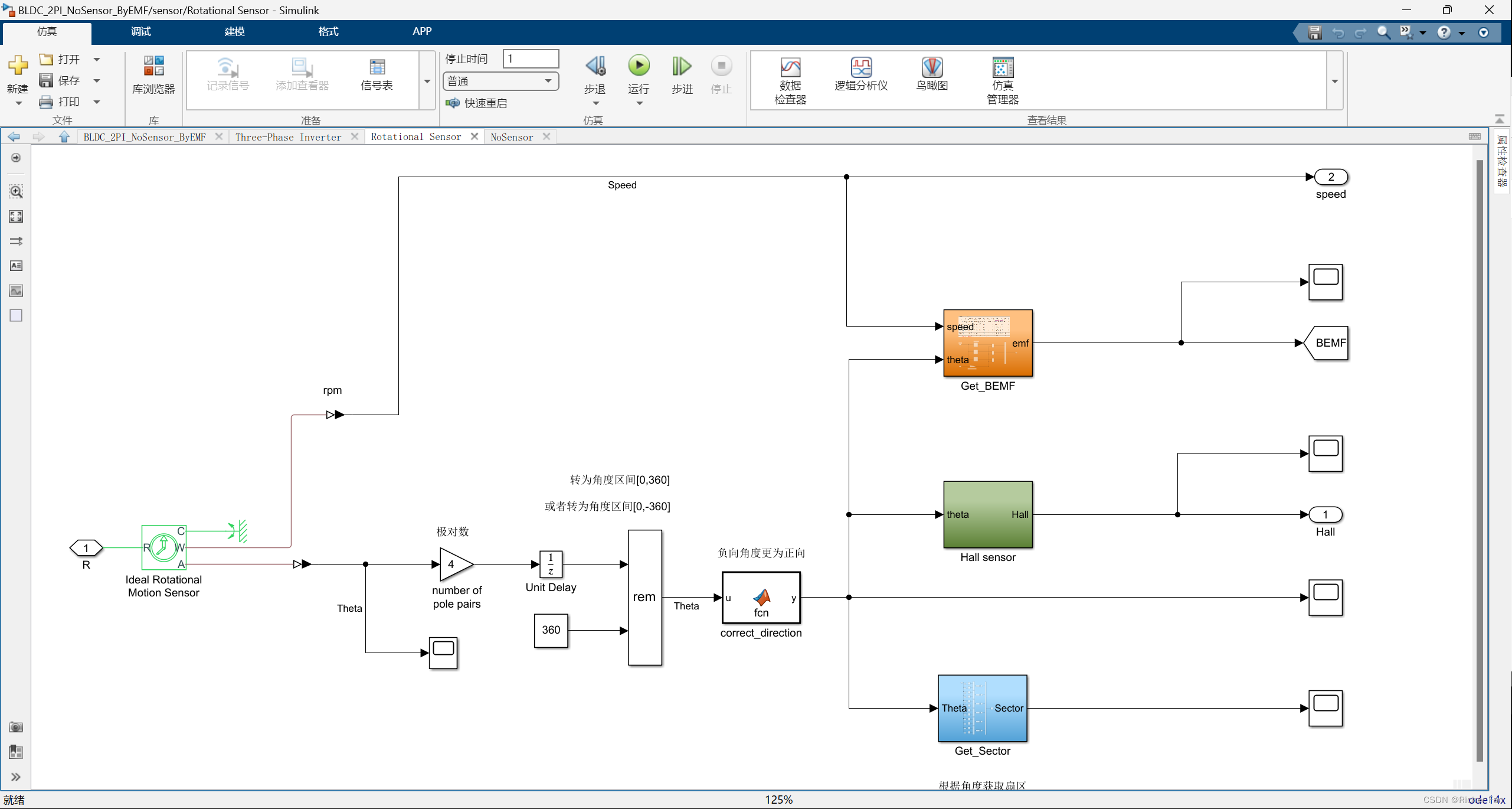Expand the Open (打开) dropdown arrow

click(x=97, y=60)
